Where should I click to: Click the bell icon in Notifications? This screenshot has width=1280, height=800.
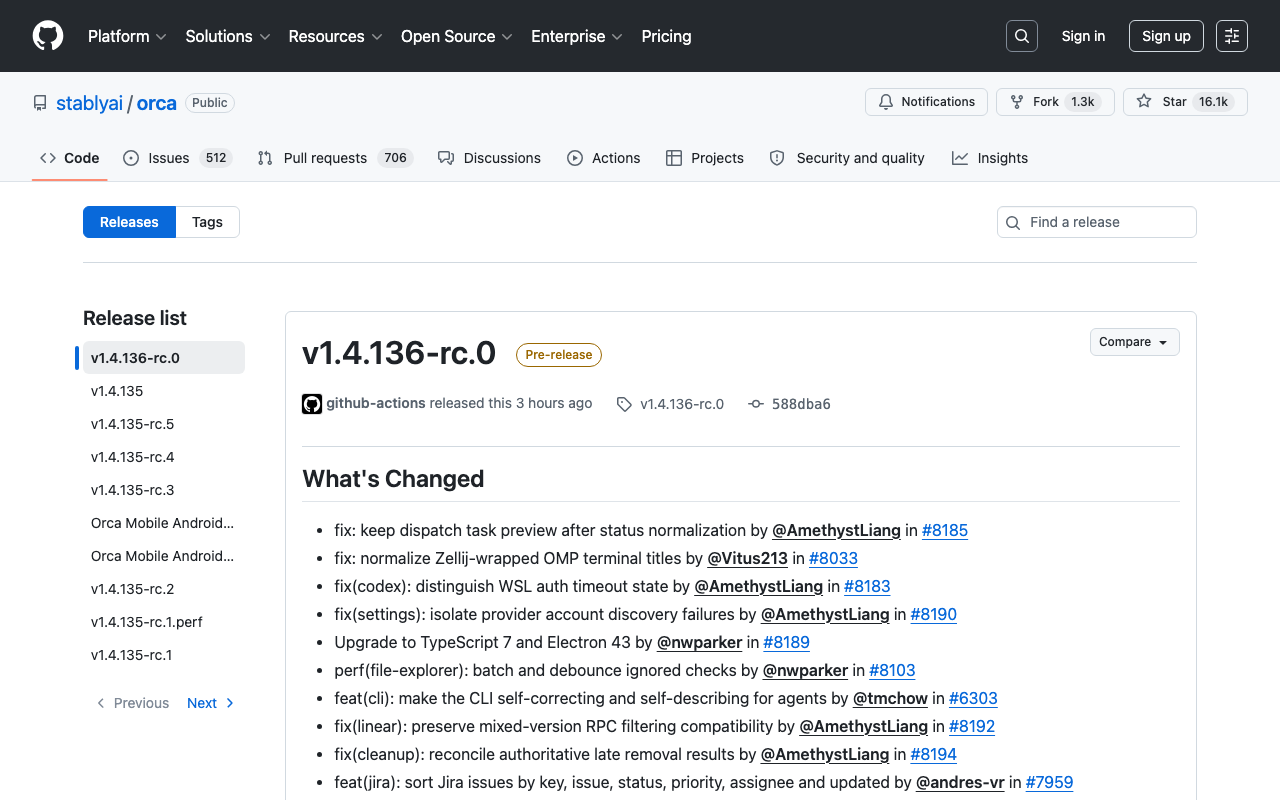(x=886, y=102)
